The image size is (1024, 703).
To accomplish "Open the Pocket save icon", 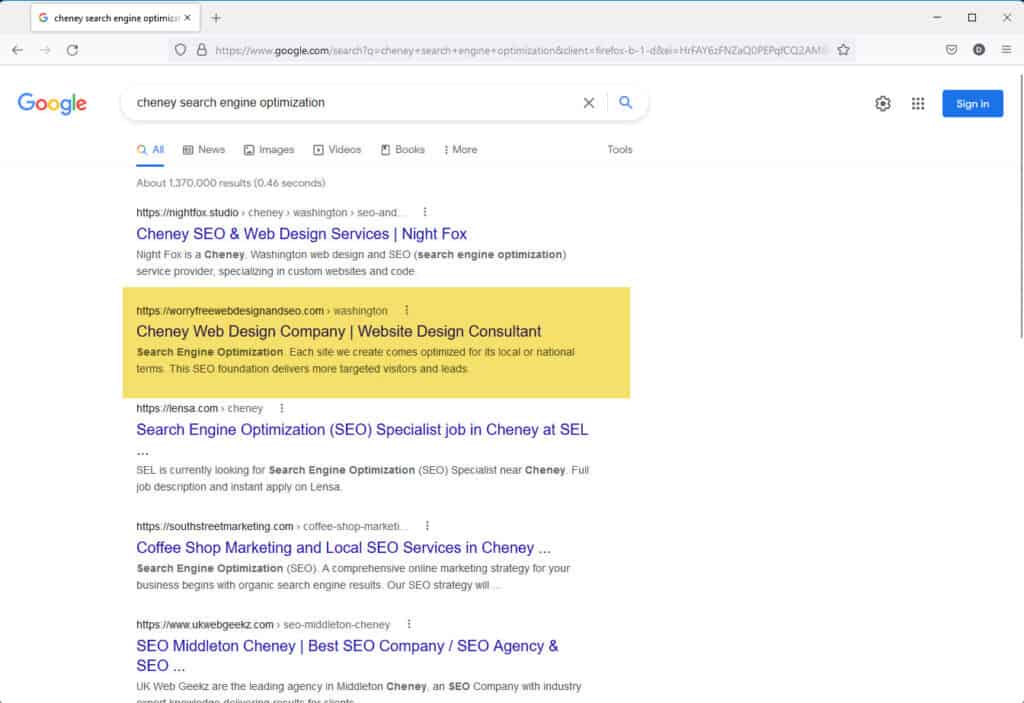I will (x=952, y=50).
